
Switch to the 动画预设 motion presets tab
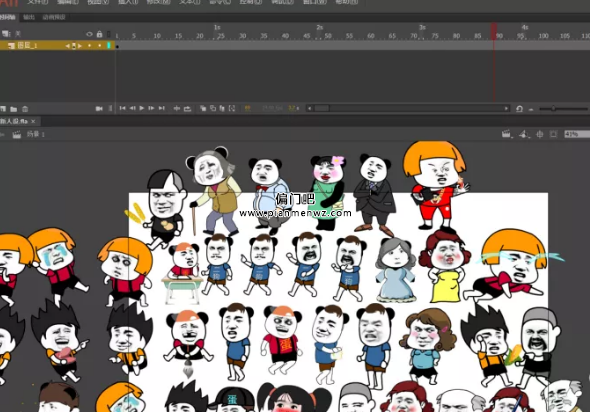click(x=54, y=17)
